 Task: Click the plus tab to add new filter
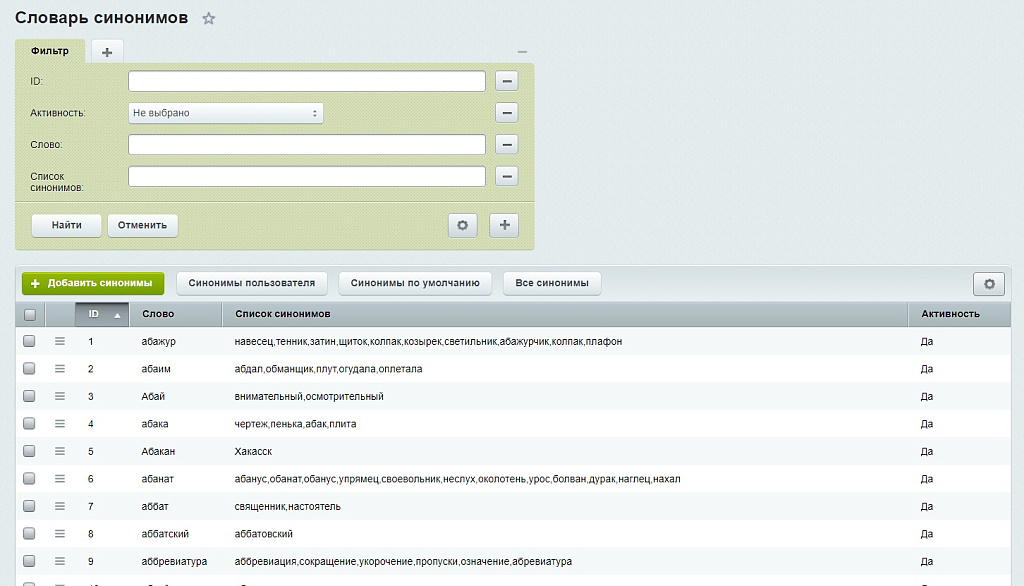pos(107,52)
